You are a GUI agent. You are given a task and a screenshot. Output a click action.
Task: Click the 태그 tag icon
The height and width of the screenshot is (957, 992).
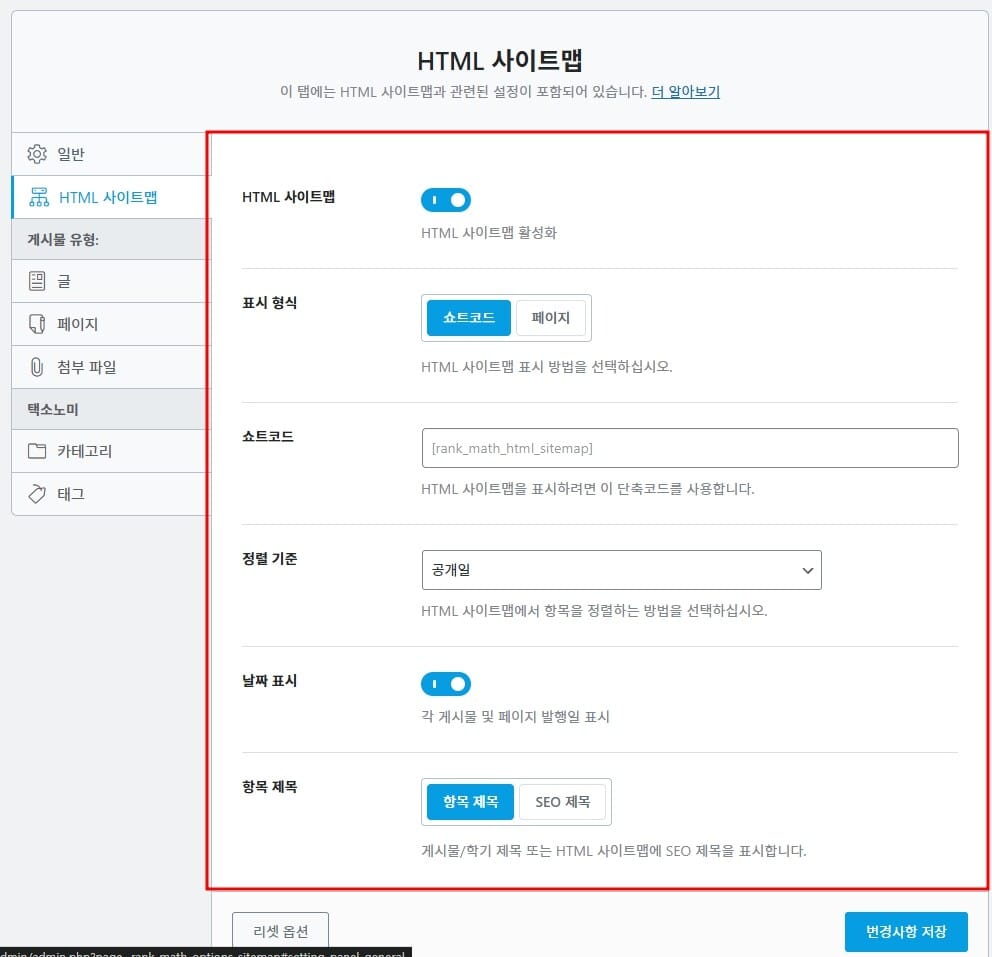coord(37,494)
